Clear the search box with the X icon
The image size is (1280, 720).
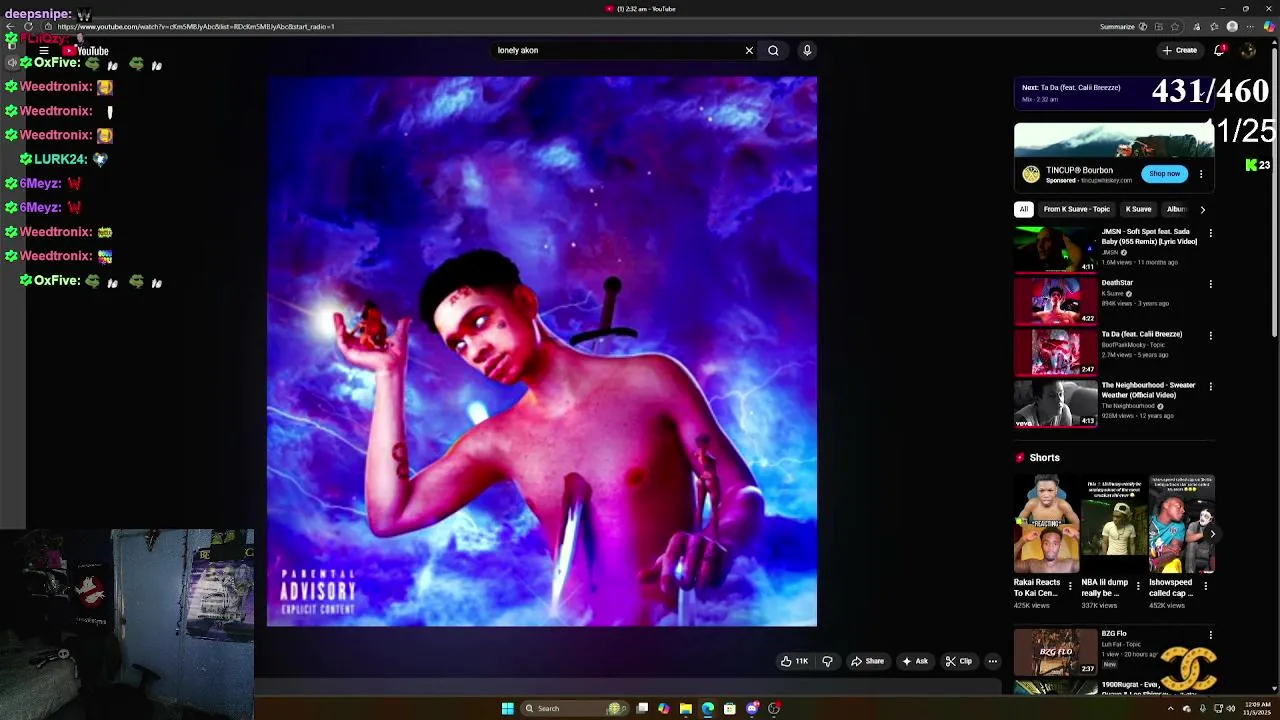(x=749, y=50)
